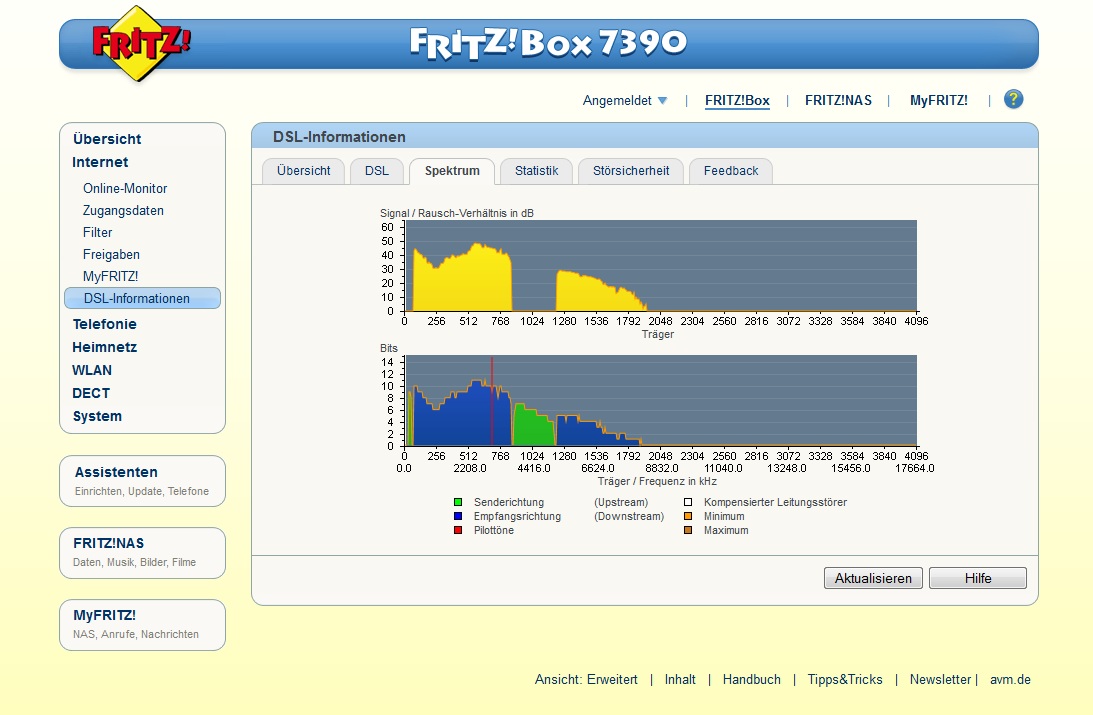The width and height of the screenshot is (1093, 715).
Task: Click the Ansicht: Erweitert footer link
Action: [x=586, y=679]
